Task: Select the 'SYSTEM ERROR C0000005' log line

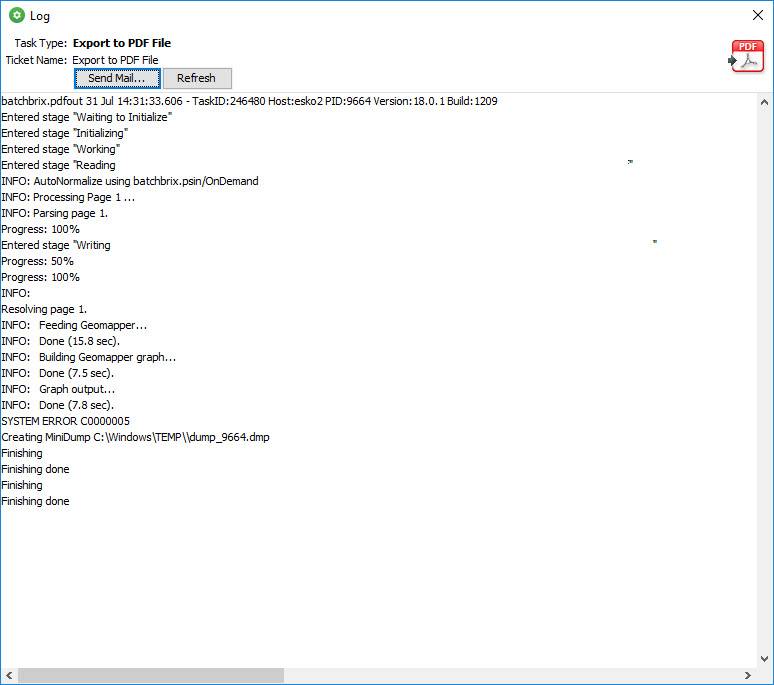Action: 66,421
